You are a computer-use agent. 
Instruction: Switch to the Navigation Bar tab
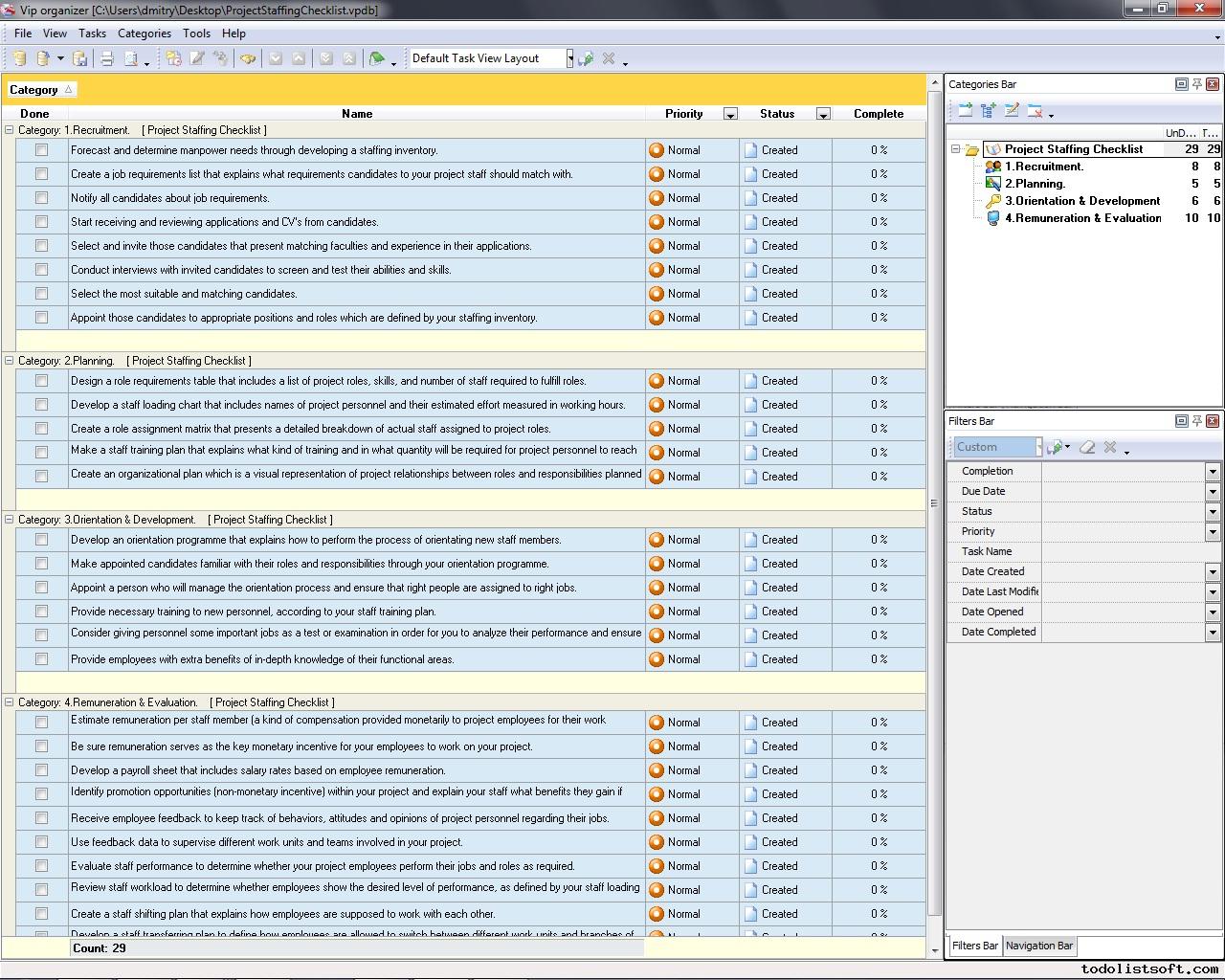(x=1038, y=946)
